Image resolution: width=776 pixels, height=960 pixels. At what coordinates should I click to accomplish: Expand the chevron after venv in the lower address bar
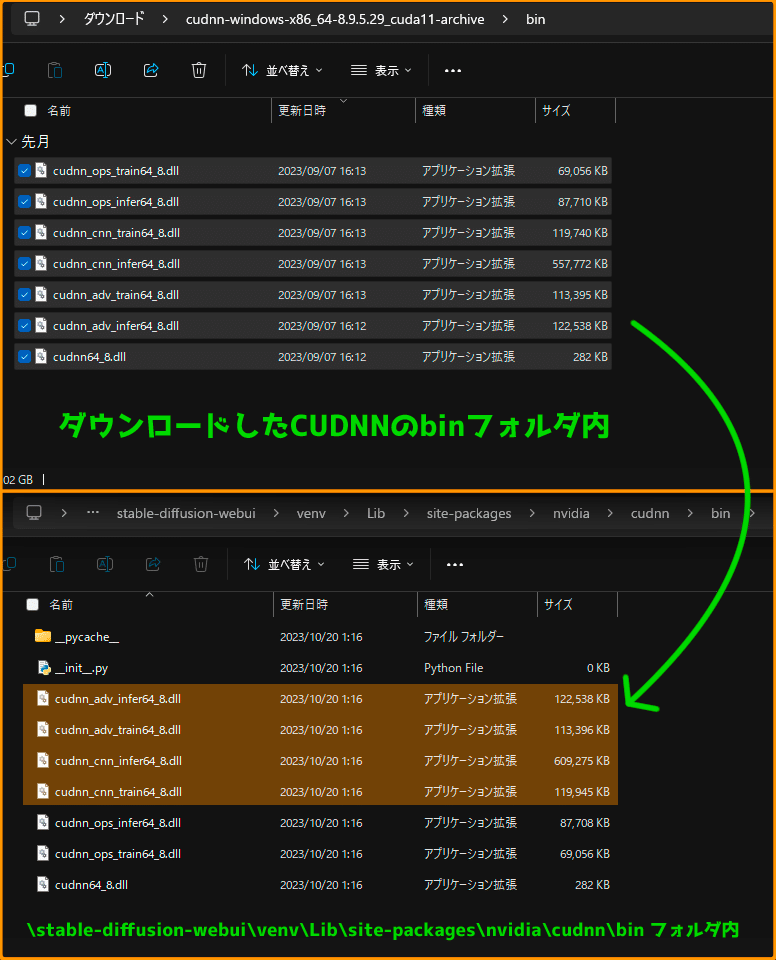pos(346,513)
